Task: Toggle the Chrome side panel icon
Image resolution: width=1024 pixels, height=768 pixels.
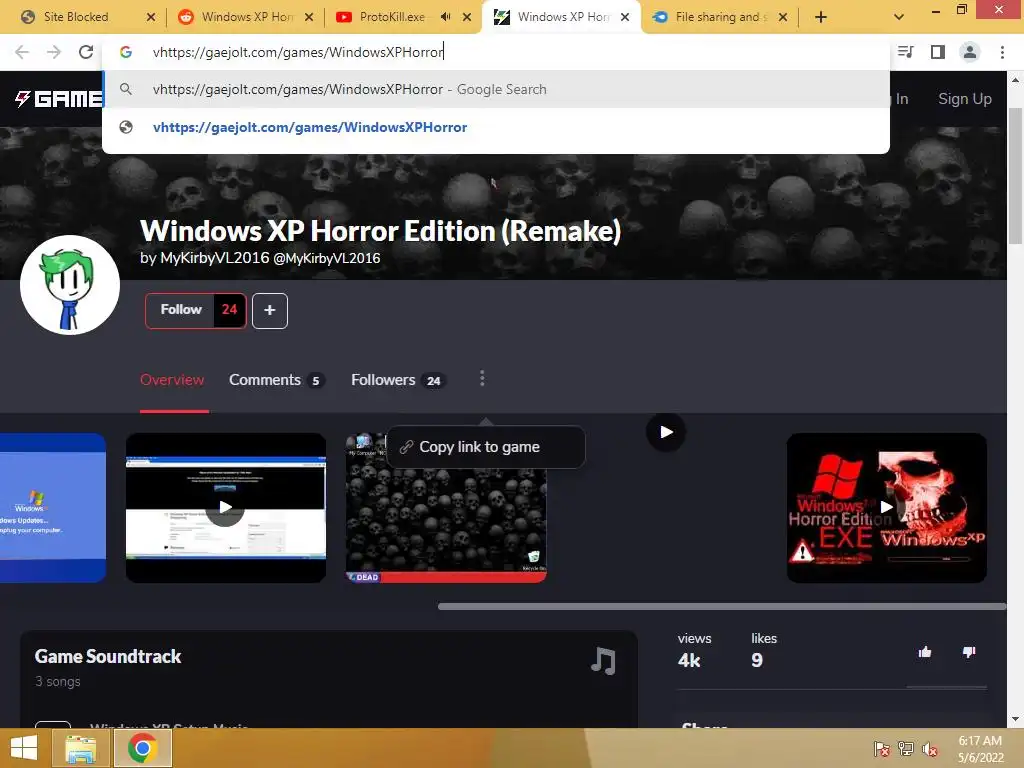Action: point(938,52)
